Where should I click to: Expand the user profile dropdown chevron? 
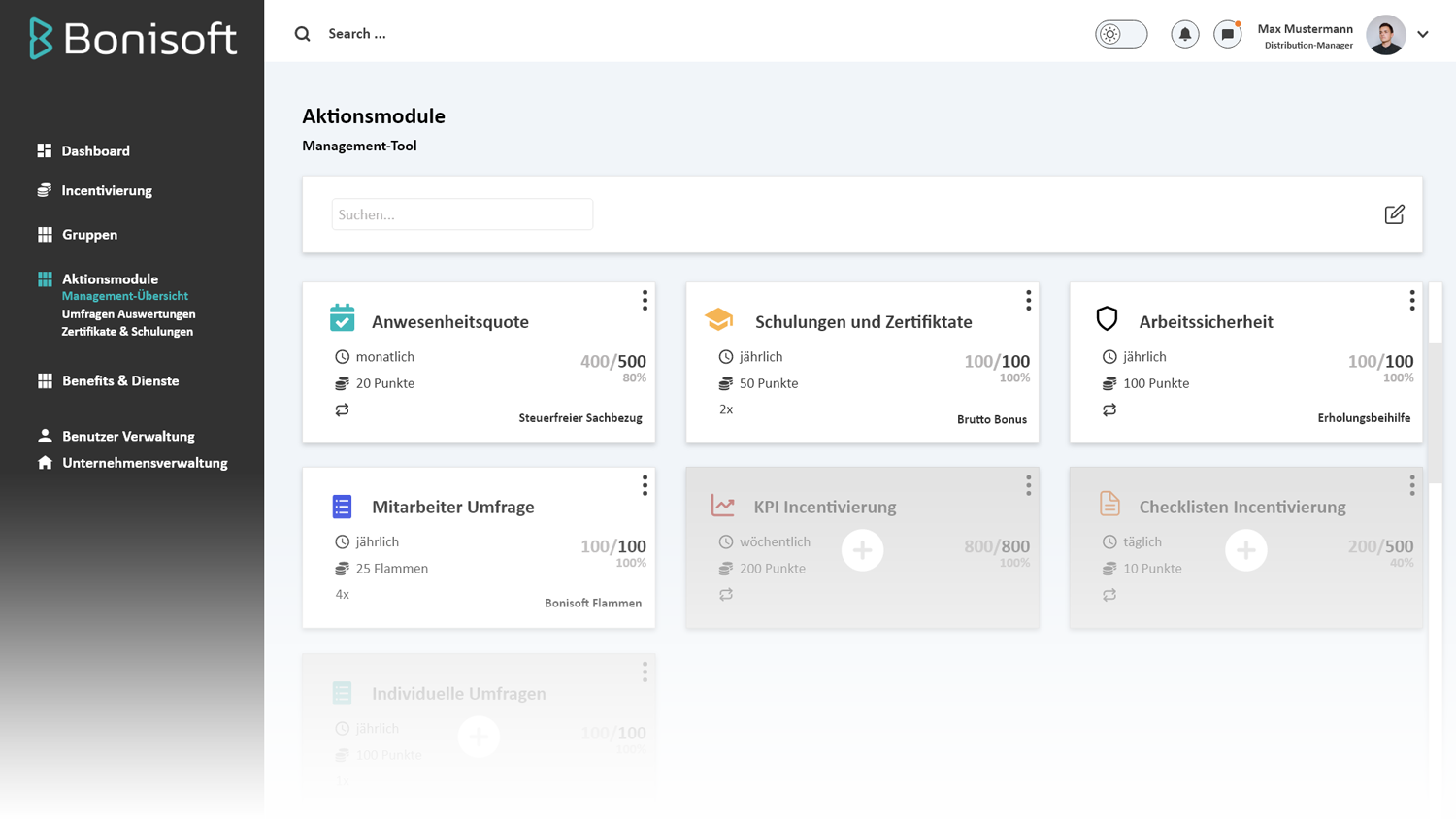pyautogui.click(x=1423, y=34)
